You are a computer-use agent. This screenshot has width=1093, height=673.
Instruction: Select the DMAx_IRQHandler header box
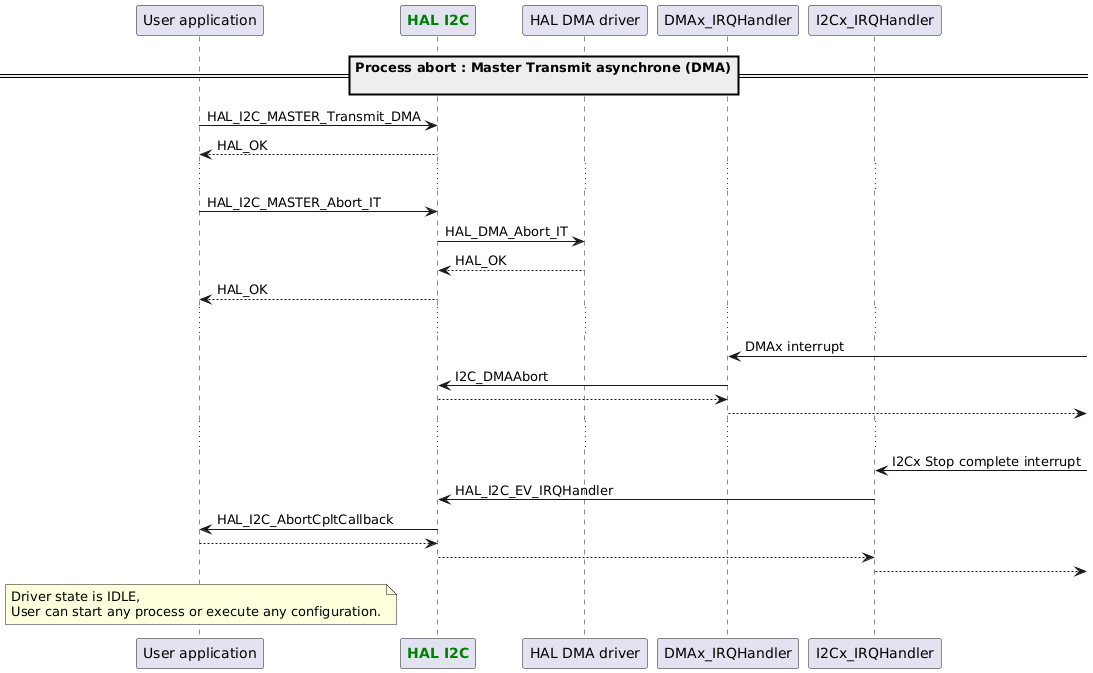pyautogui.click(x=727, y=20)
